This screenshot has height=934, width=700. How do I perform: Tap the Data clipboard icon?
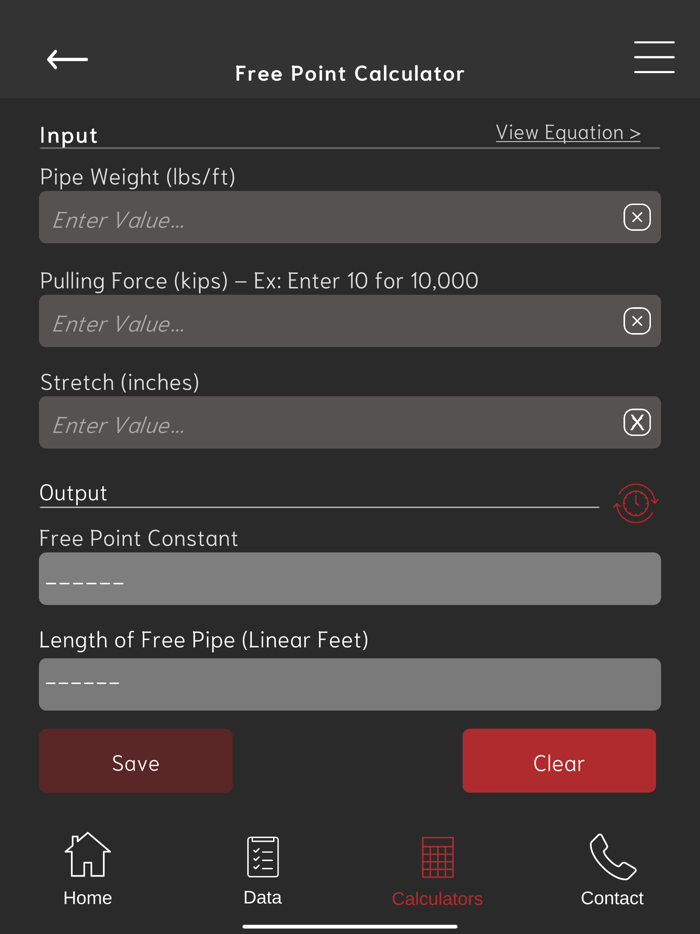point(262,856)
